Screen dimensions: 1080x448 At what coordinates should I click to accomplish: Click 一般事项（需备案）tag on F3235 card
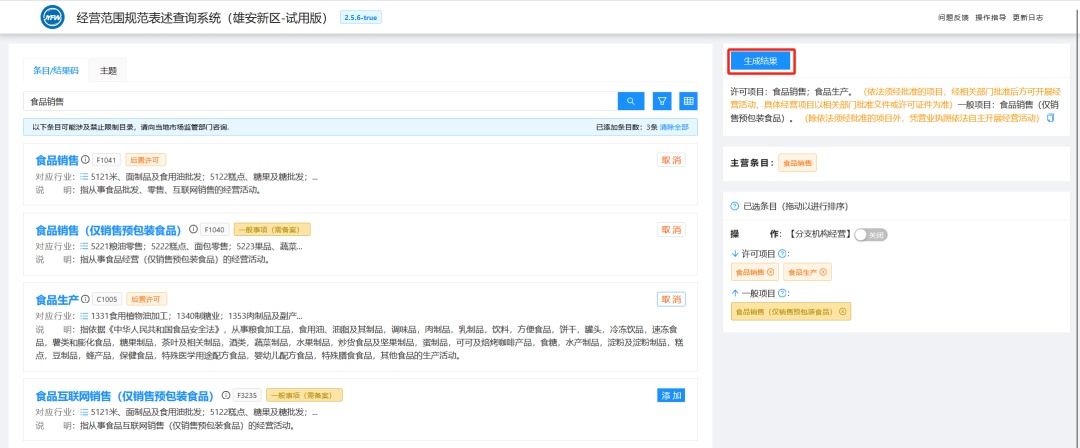[x=304, y=396]
